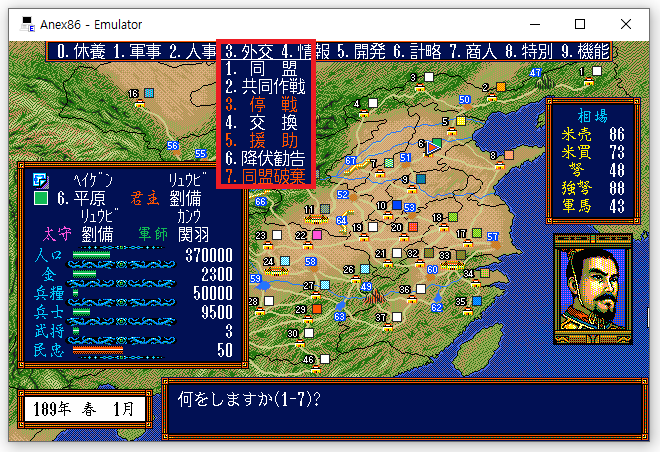Screen dimensions: 660x452
Task: Select city 10 blue marker
Action: tap(397, 205)
